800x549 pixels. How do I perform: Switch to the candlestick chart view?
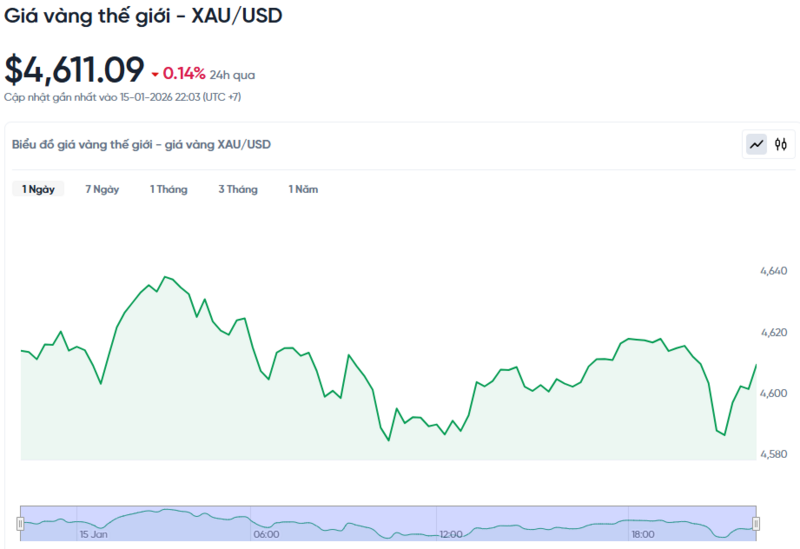point(781,145)
